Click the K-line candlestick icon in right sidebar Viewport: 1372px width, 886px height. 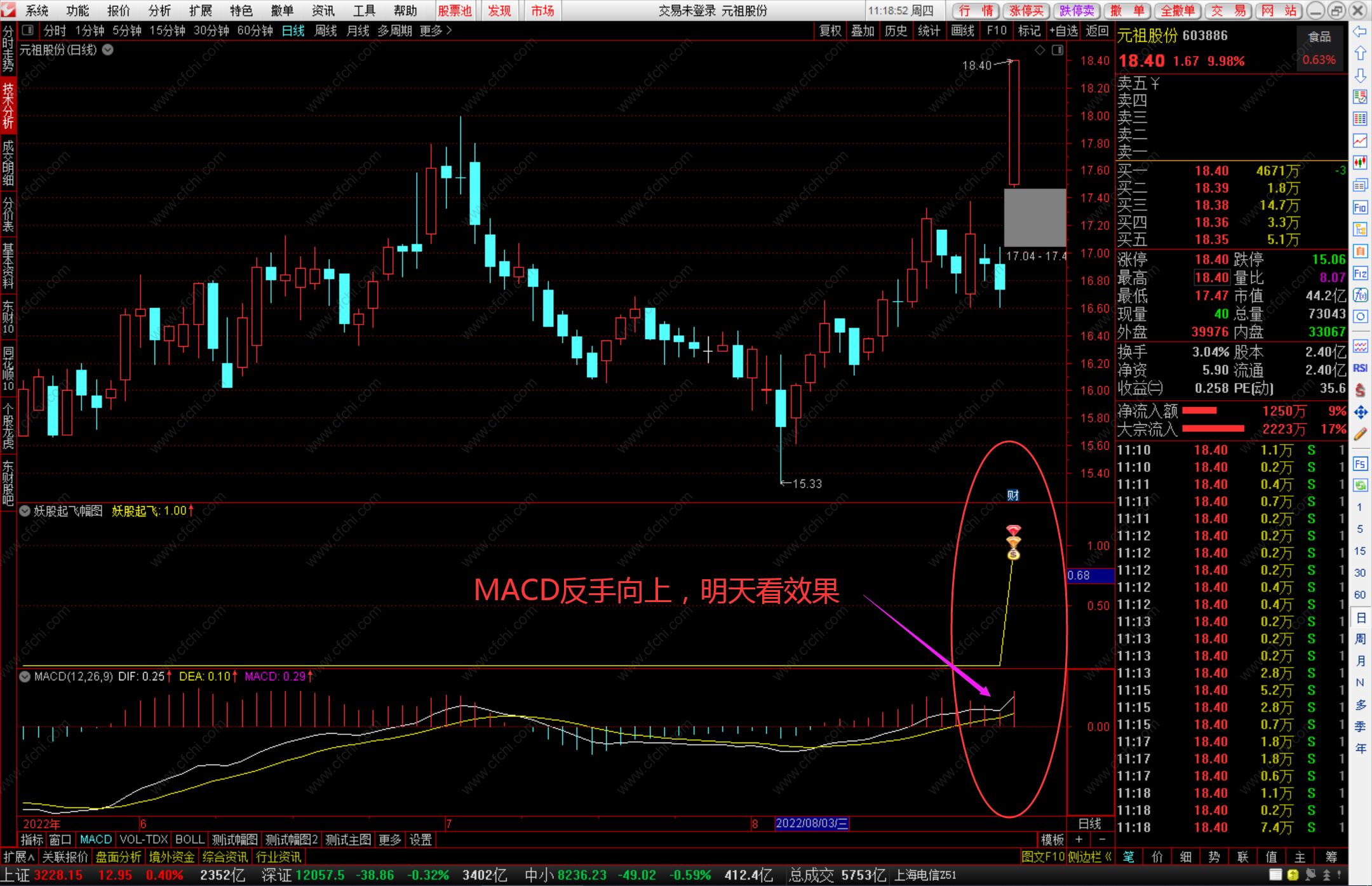click(1360, 163)
